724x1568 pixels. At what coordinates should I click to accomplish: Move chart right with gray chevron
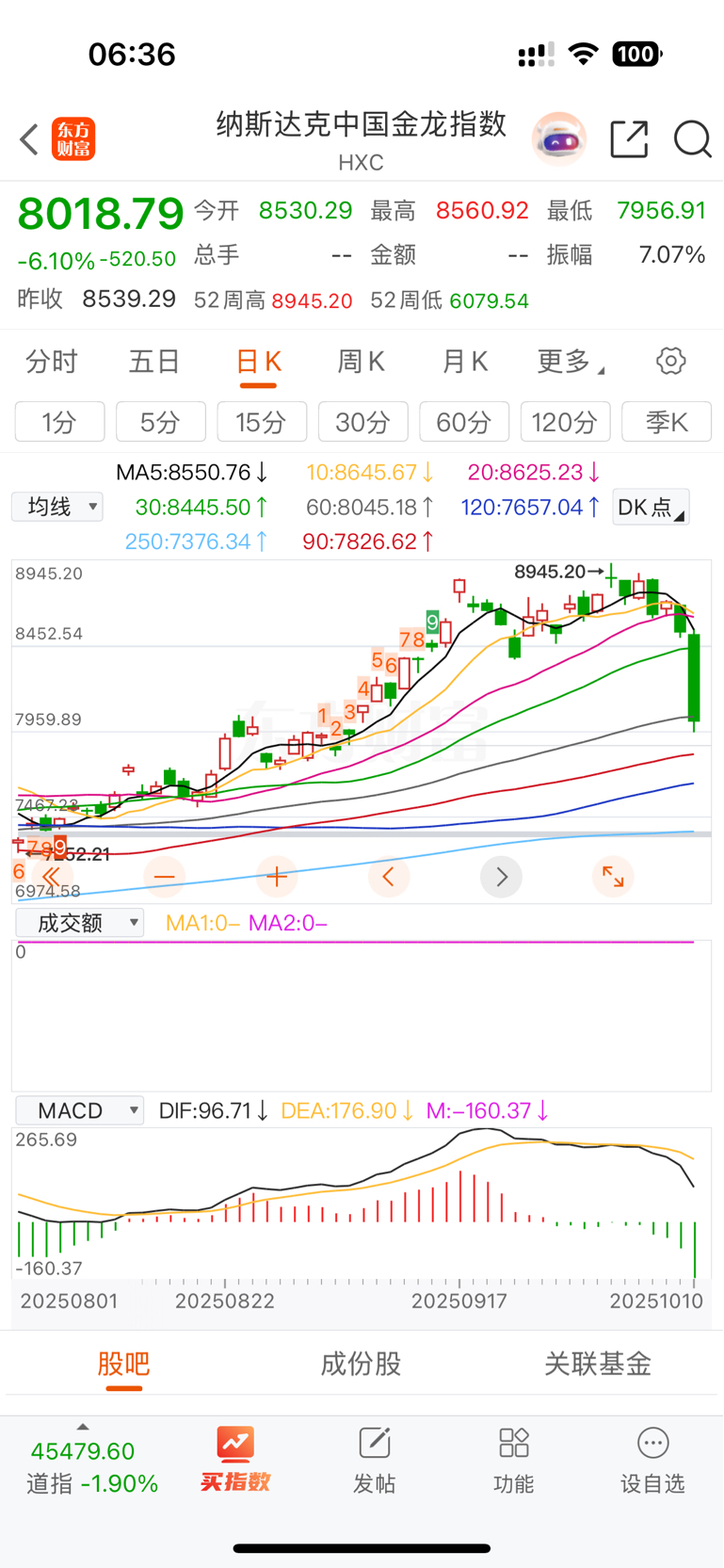(x=501, y=877)
